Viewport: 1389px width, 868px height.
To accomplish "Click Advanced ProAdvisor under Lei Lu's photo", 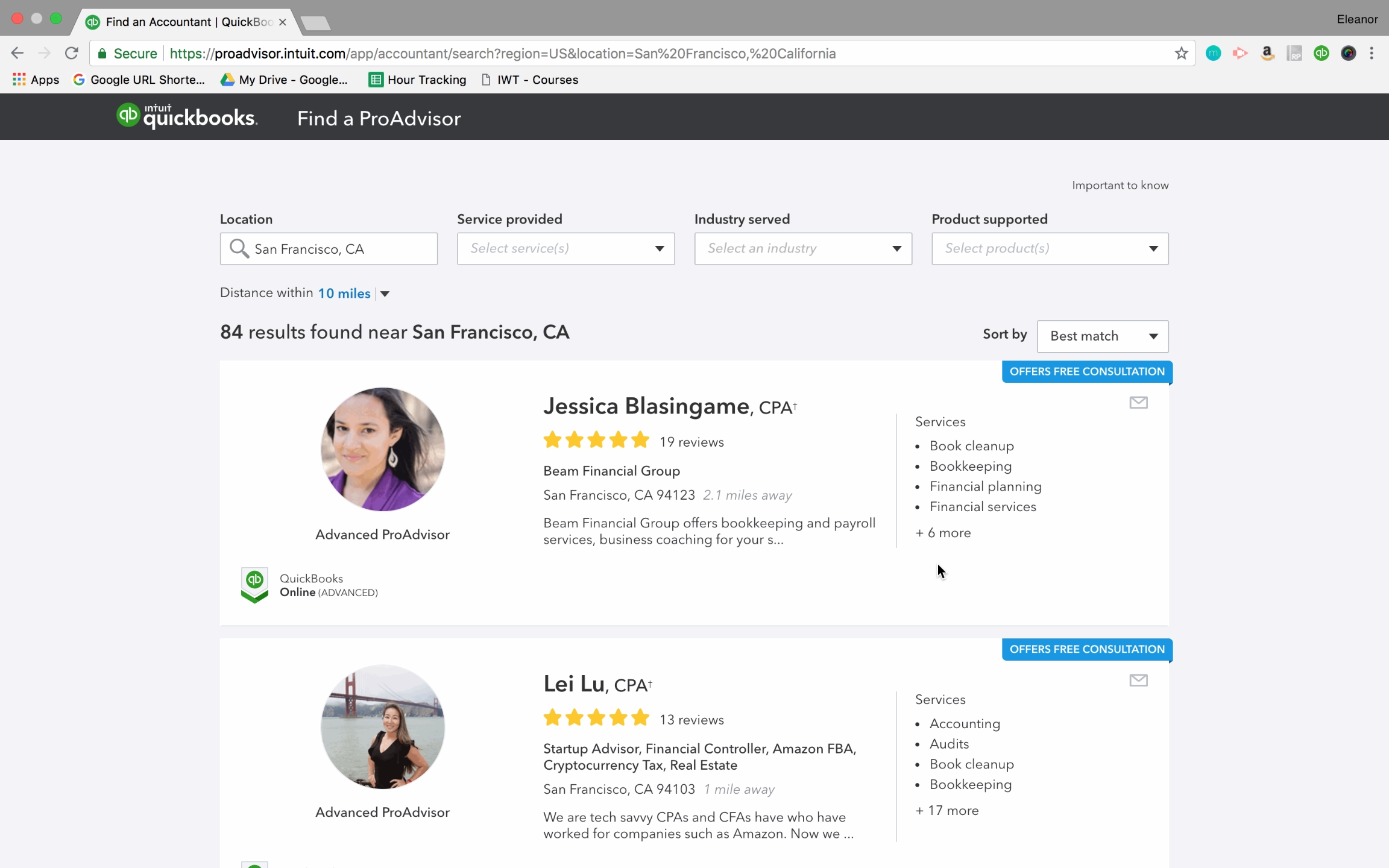I will [382, 813].
